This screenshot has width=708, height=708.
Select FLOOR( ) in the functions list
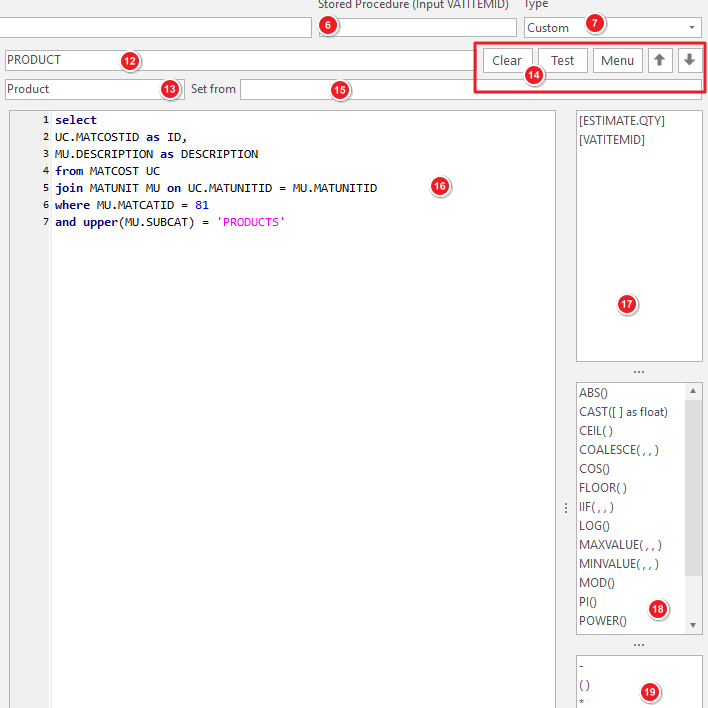click(x=603, y=488)
